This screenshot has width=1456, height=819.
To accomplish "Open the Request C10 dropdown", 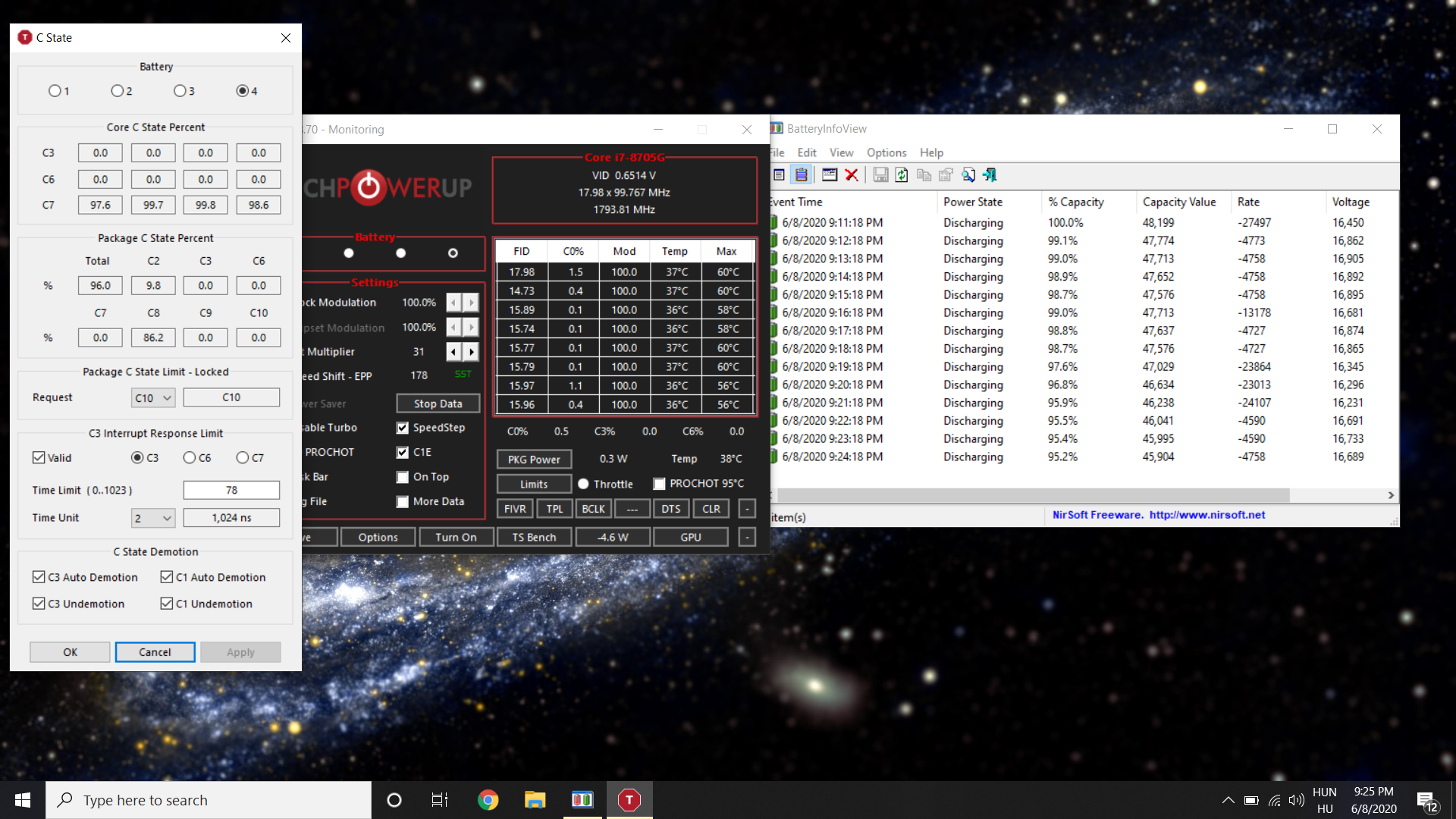I will (153, 397).
